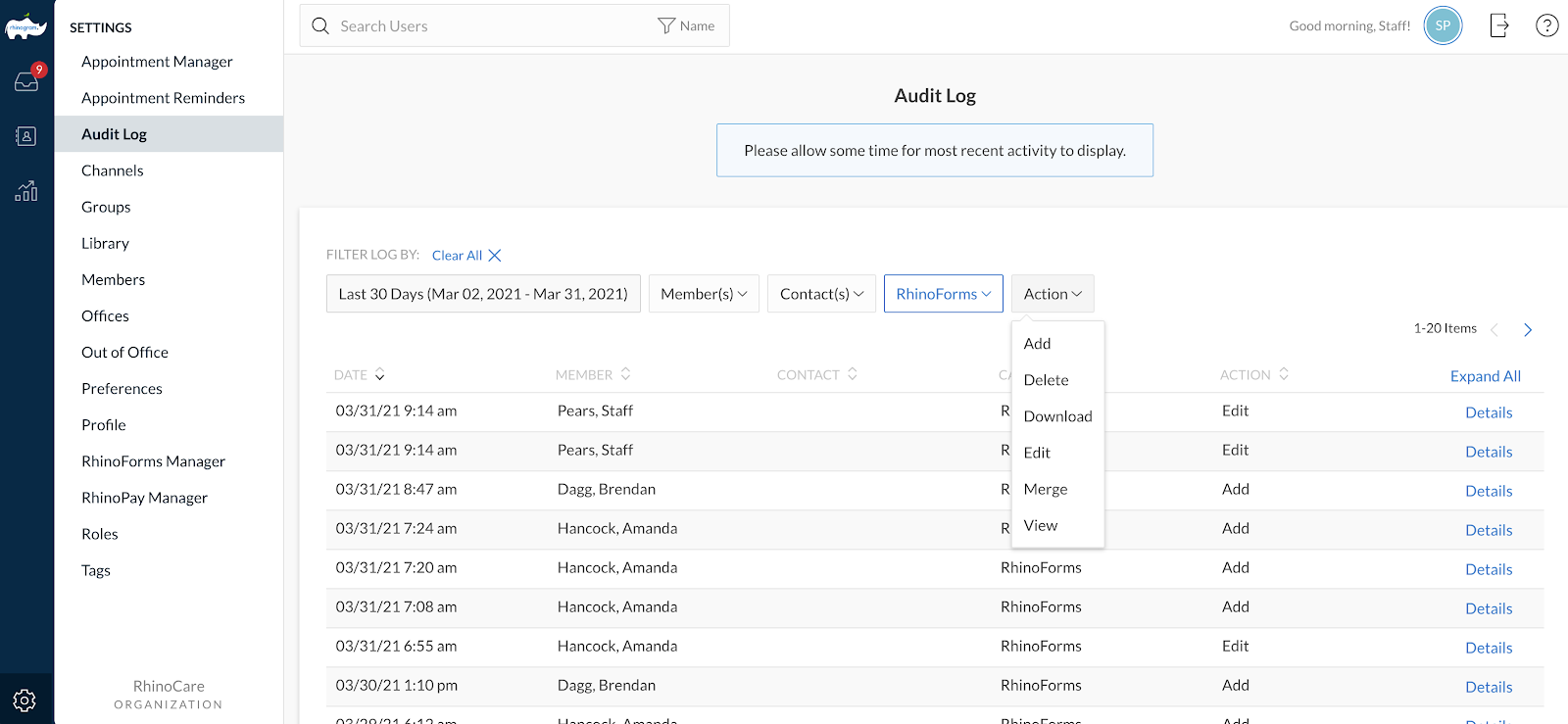Click the 1-20 Items pagination text

[x=1445, y=328]
